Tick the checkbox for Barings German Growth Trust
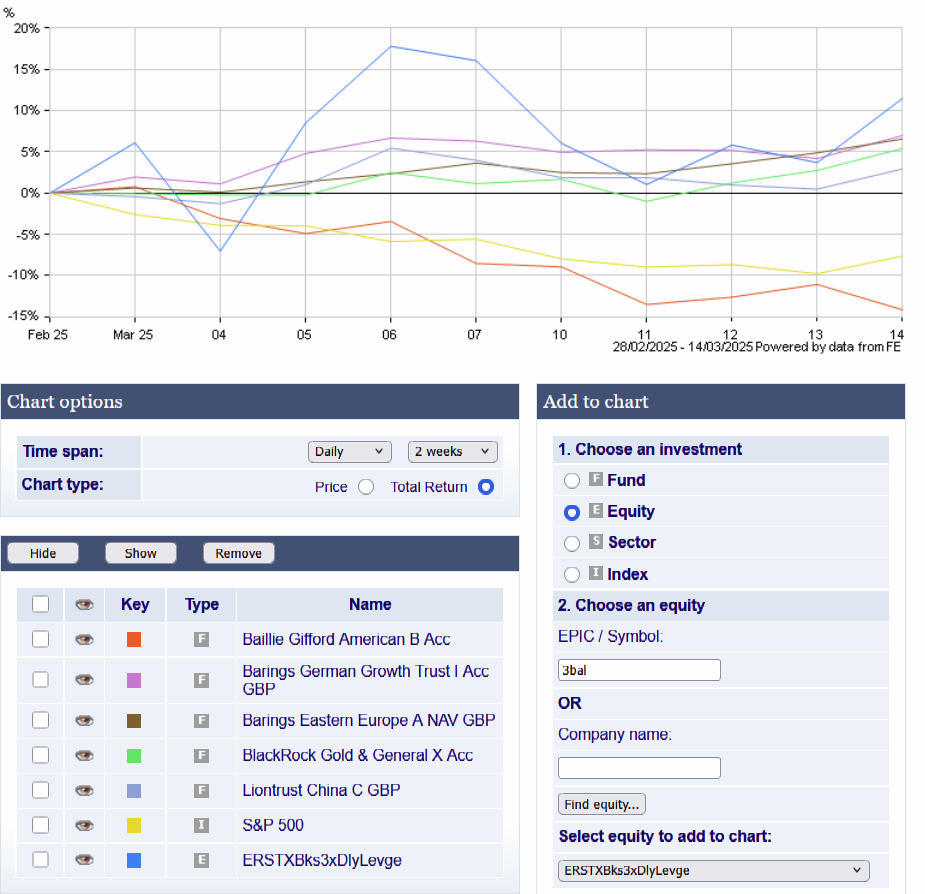 pos(41,679)
